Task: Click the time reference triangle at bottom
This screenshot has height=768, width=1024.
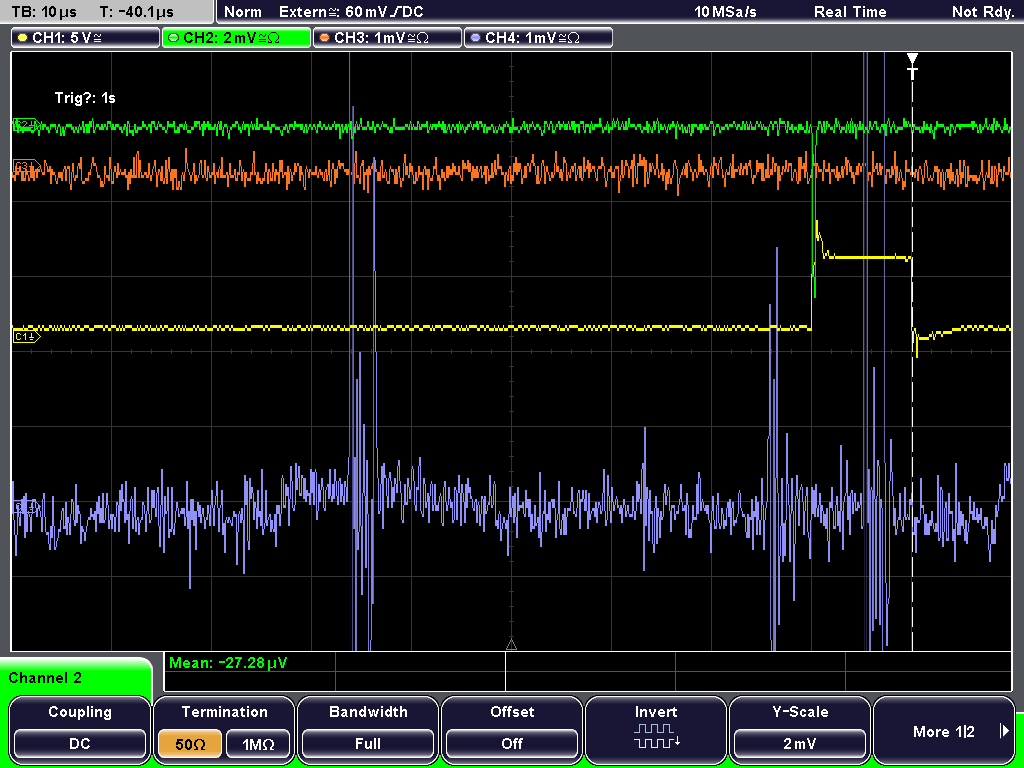Action: tap(511, 644)
